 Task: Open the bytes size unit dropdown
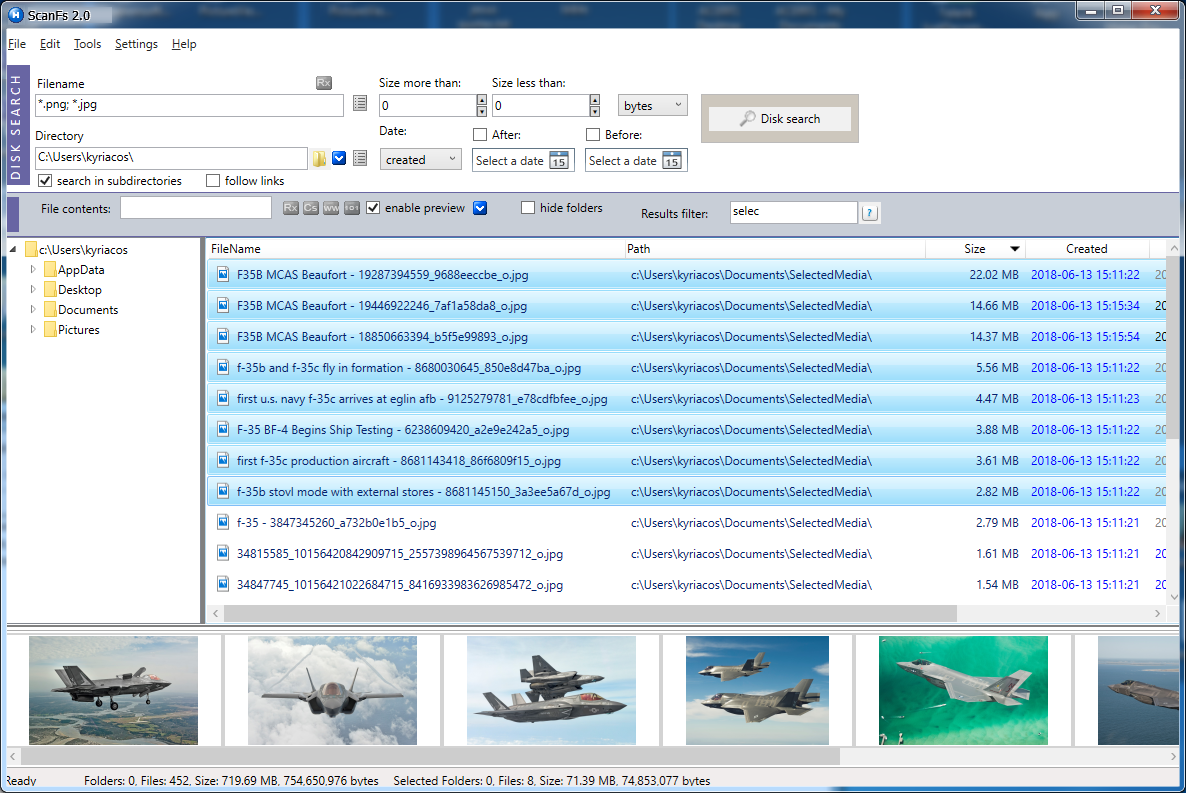[x=652, y=105]
